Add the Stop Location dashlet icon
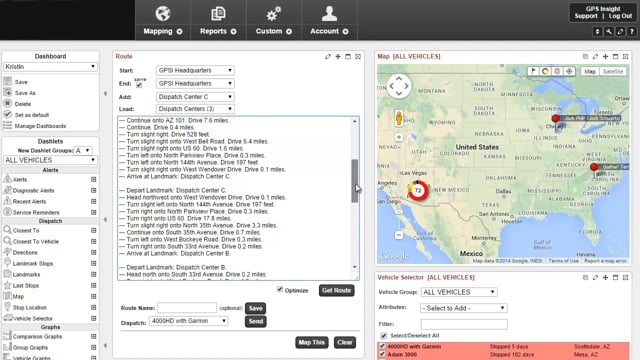640x360 pixels. click(x=93, y=307)
